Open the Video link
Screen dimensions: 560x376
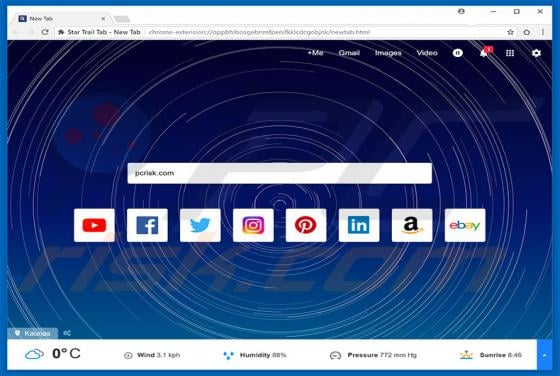click(427, 53)
